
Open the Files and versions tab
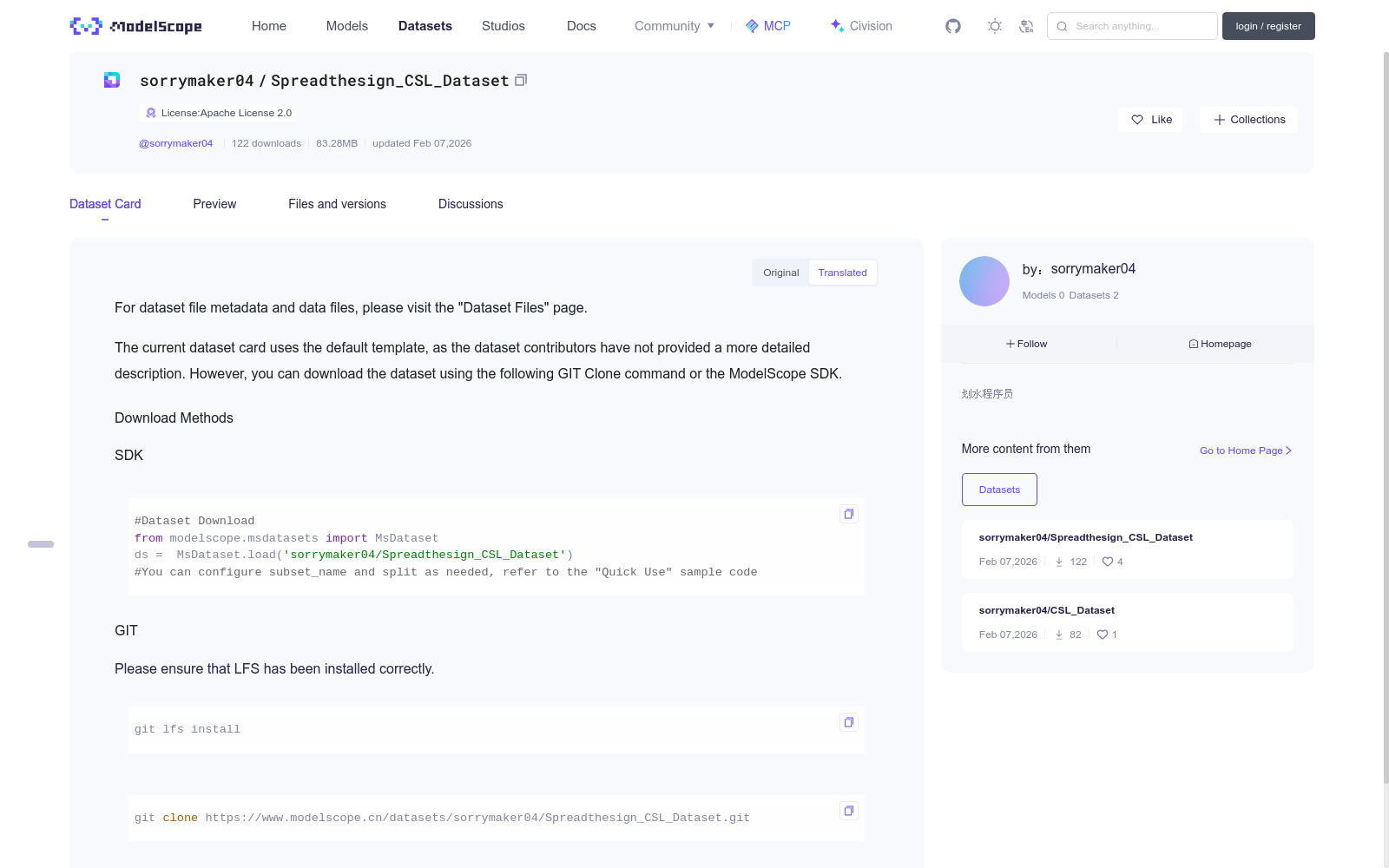pyautogui.click(x=337, y=204)
